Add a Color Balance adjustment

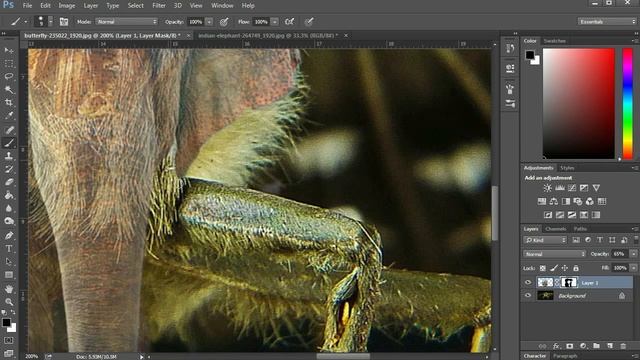[553, 201]
